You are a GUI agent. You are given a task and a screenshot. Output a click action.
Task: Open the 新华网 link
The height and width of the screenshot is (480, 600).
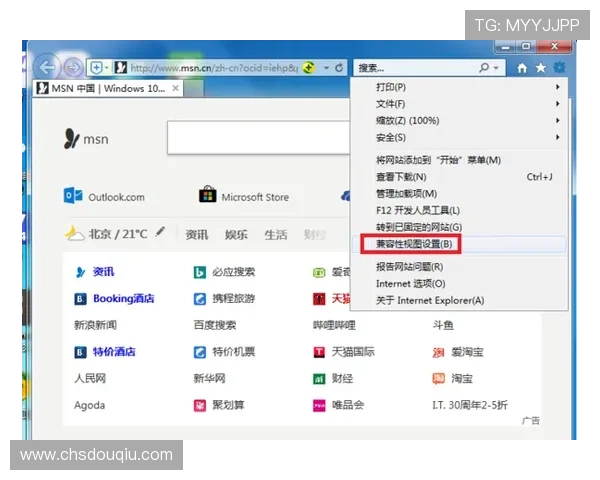(x=209, y=379)
